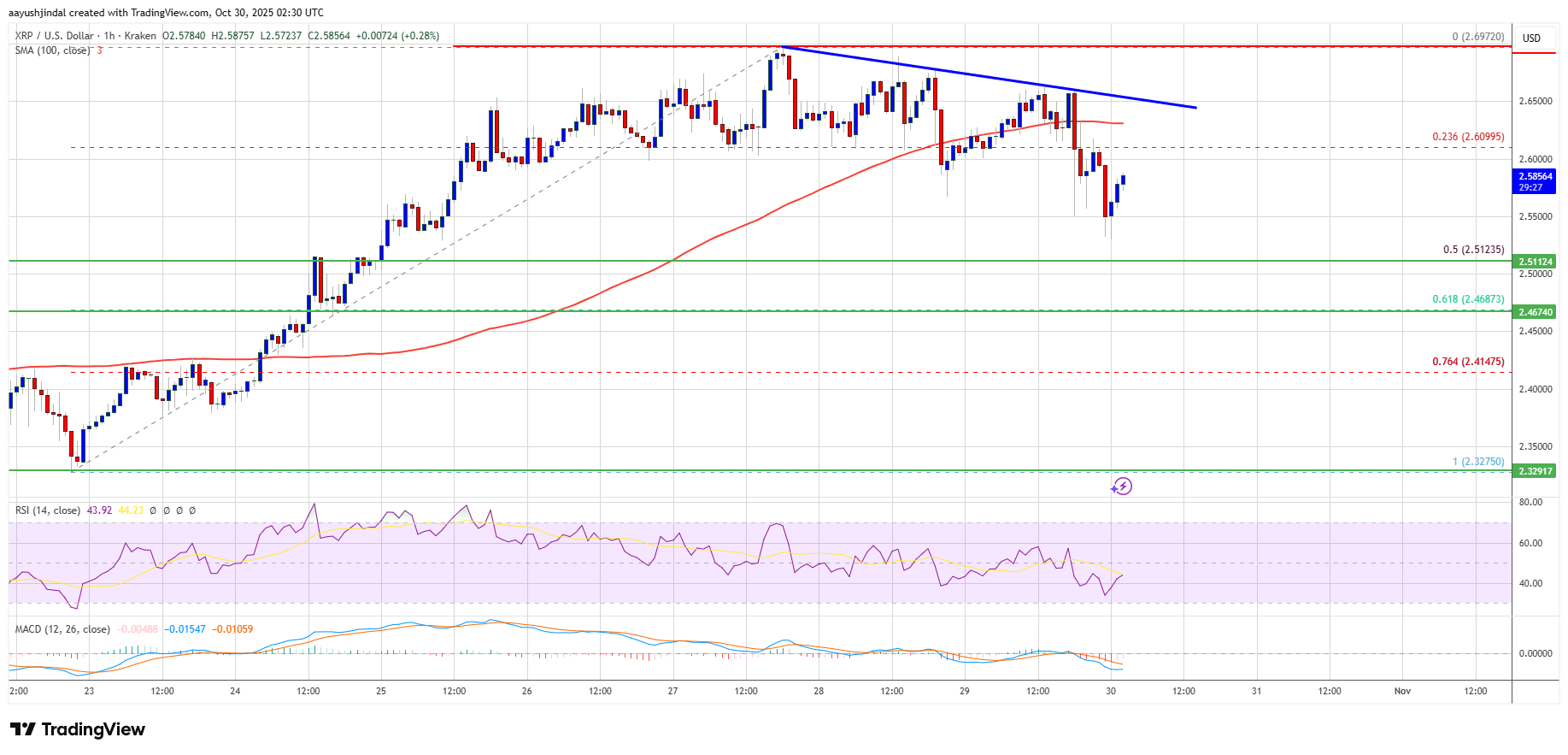1568x755 pixels.
Task: Click the purple lightning event icon
Action: [1121, 487]
